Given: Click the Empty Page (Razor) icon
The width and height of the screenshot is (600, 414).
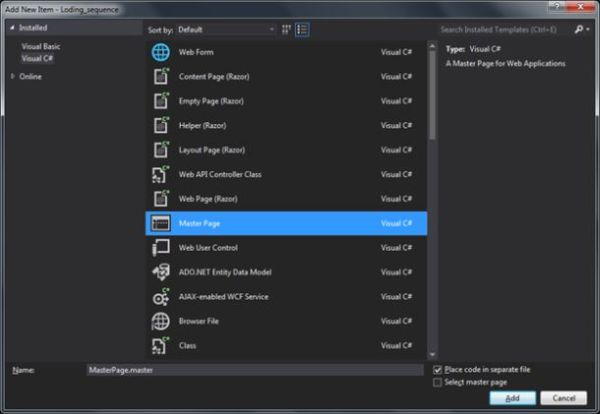Looking at the screenshot, I should click(x=161, y=101).
